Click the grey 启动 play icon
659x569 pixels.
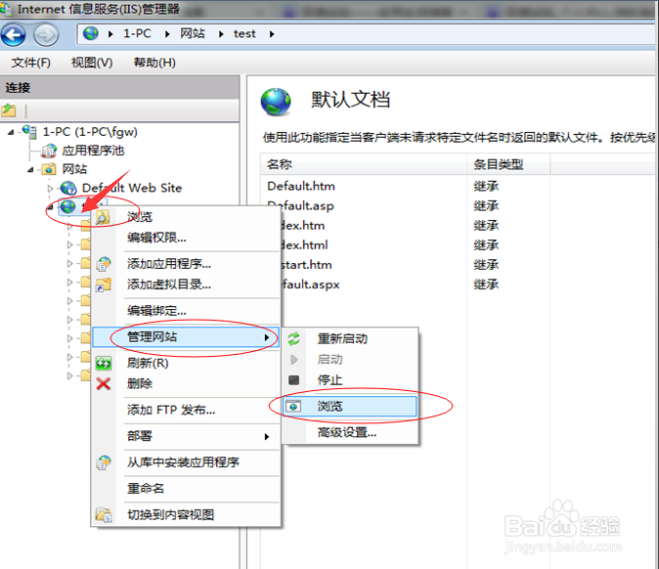[294, 360]
